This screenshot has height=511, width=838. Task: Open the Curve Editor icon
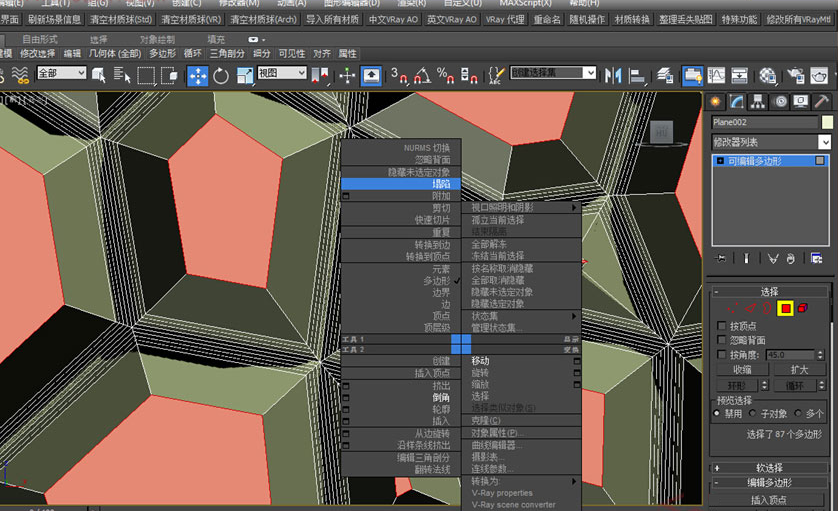[716, 75]
